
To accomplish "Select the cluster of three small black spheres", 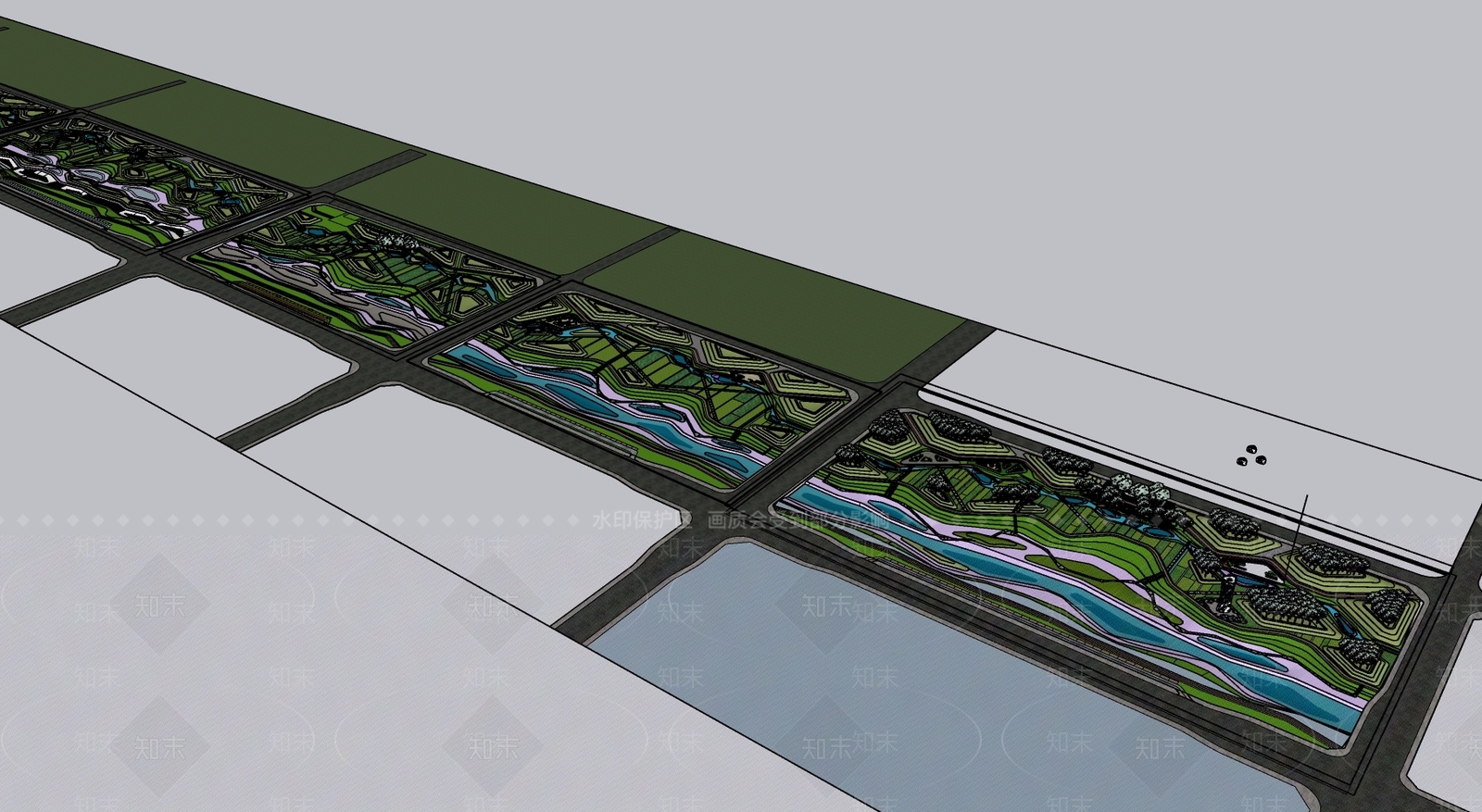I will point(1251,455).
